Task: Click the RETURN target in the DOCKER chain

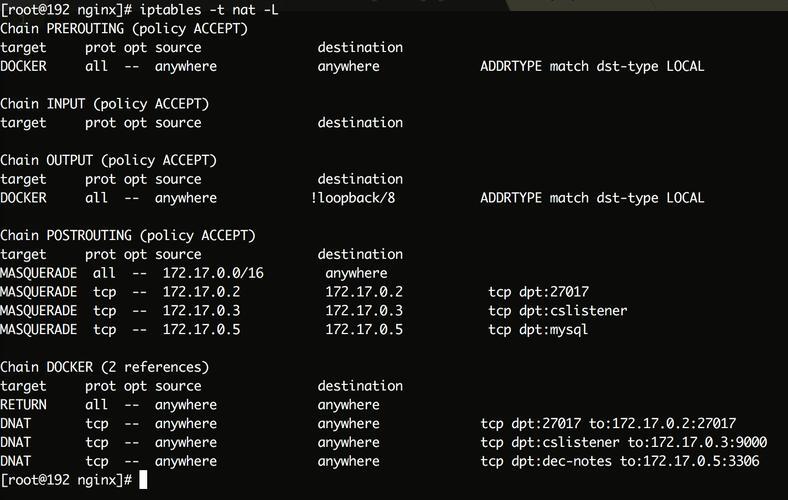Action: click(24, 405)
